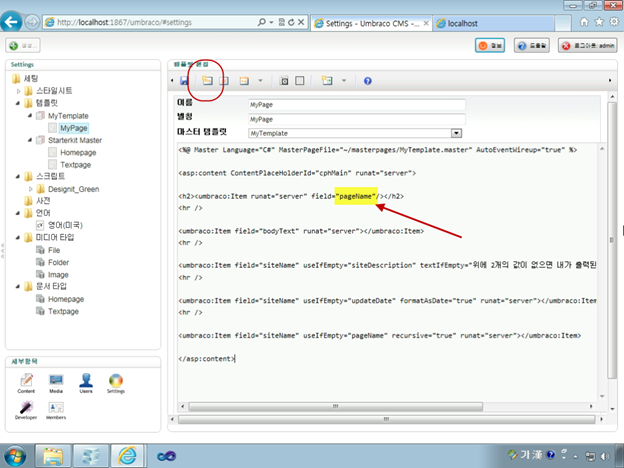Open the Settings section icon

pyautogui.click(x=116, y=383)
